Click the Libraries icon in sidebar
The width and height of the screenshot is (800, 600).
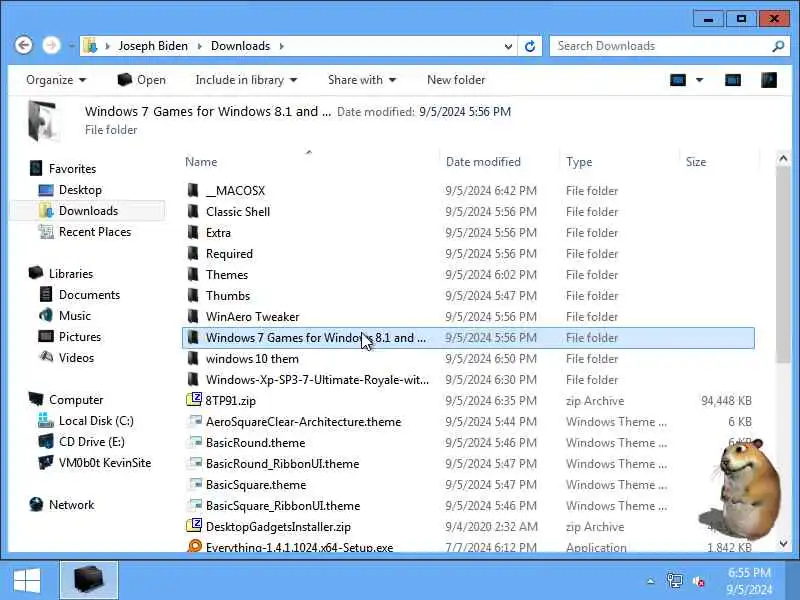point(36,273)
